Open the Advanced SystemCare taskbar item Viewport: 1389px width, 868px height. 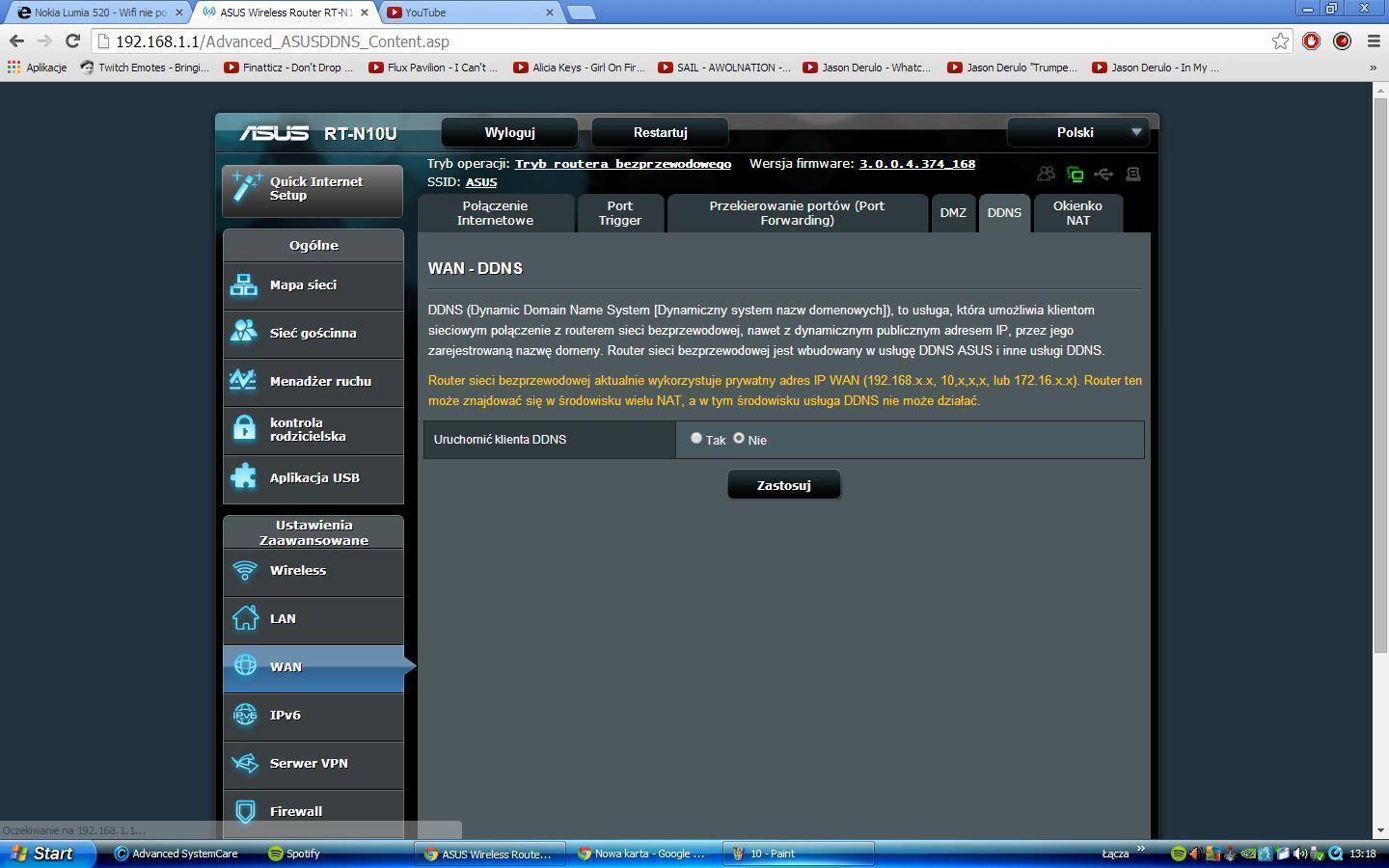177,854
